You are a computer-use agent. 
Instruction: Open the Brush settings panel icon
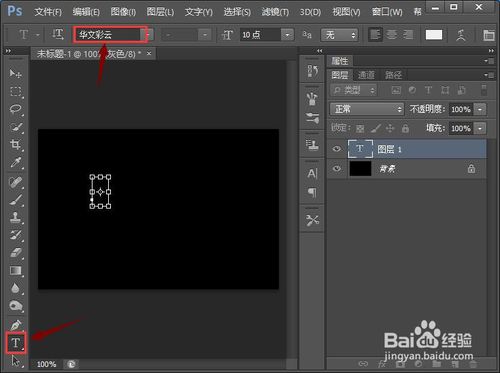point(312,118)
